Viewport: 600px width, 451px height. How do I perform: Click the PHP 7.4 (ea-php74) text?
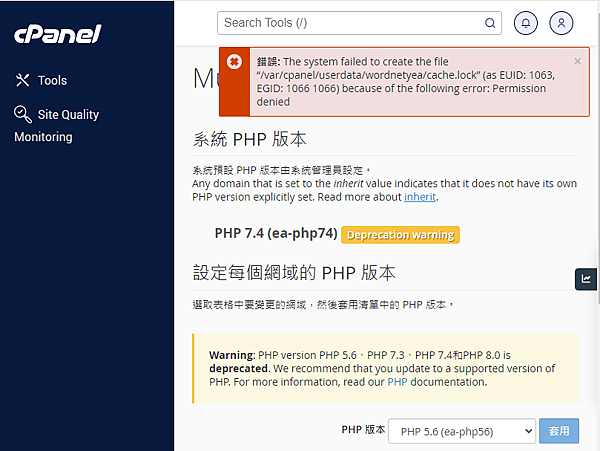[x=276, y=233]
